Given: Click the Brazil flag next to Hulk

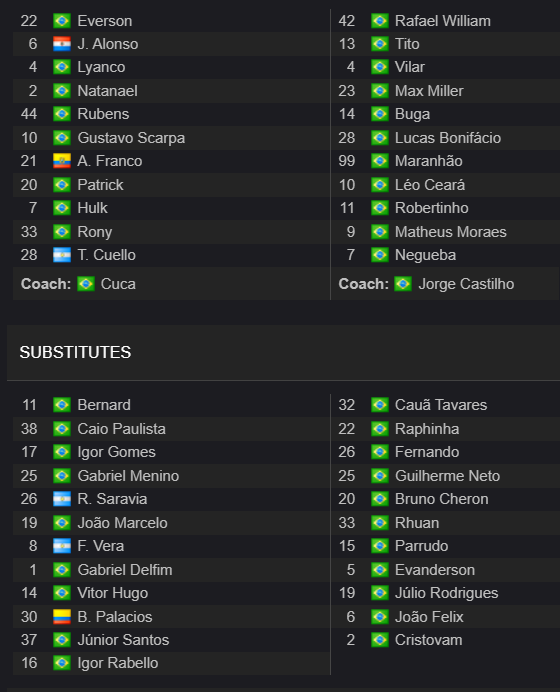Looking at the screenshot, I should click(62, 208).
